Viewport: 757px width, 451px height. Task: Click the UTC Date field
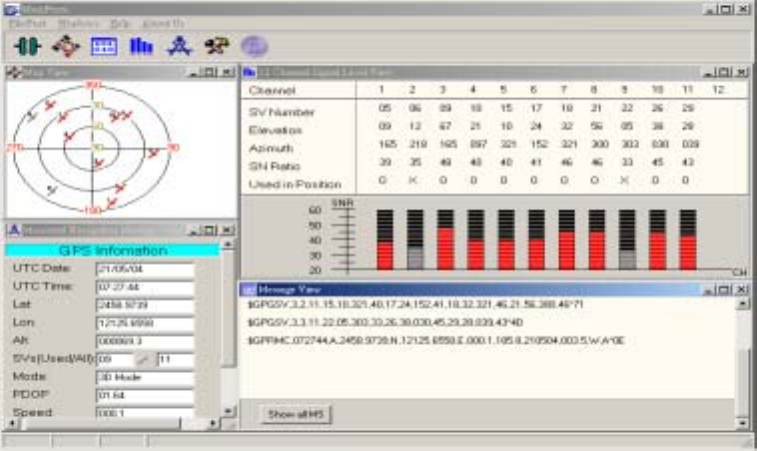[x=145, y=269]
